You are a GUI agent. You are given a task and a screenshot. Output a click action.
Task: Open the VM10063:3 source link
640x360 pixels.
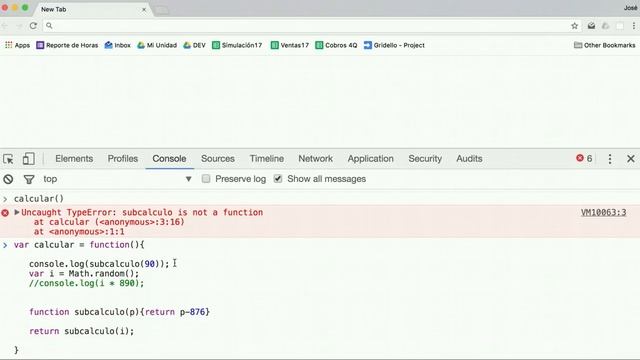coord(603,212)
